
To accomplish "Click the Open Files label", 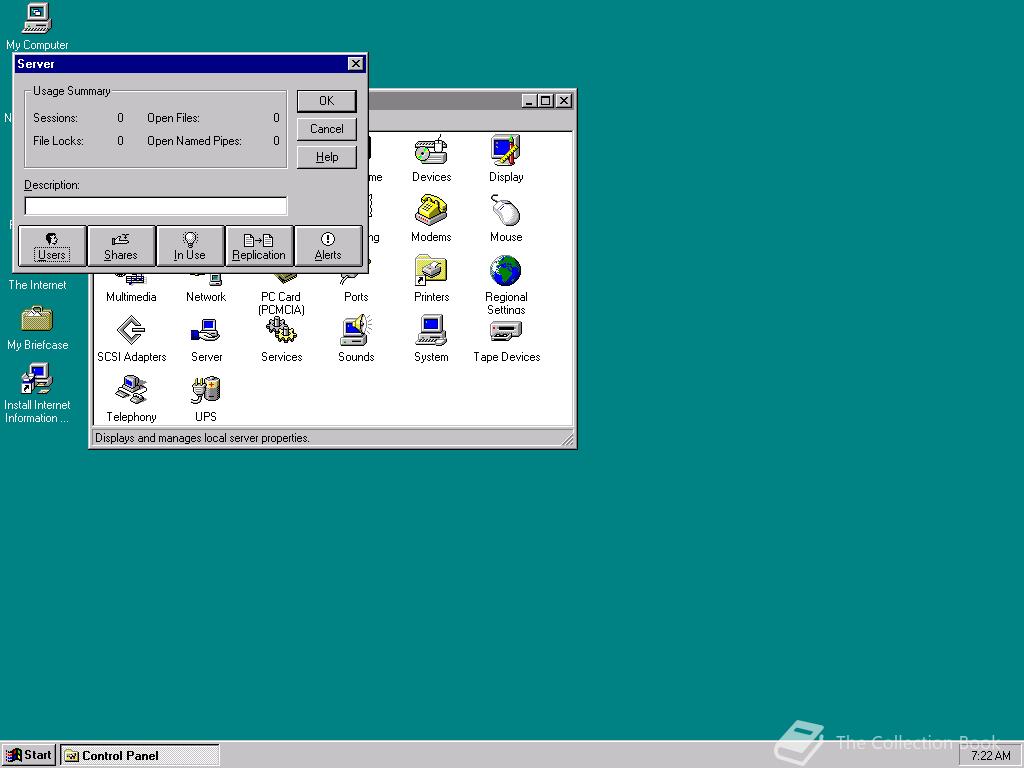I will point(173,118).
